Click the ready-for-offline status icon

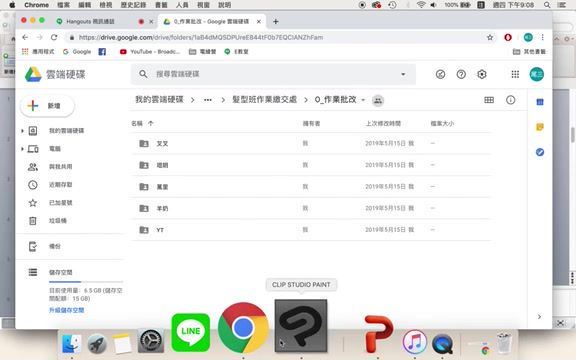pyautogui.click(x=440, y=75)
